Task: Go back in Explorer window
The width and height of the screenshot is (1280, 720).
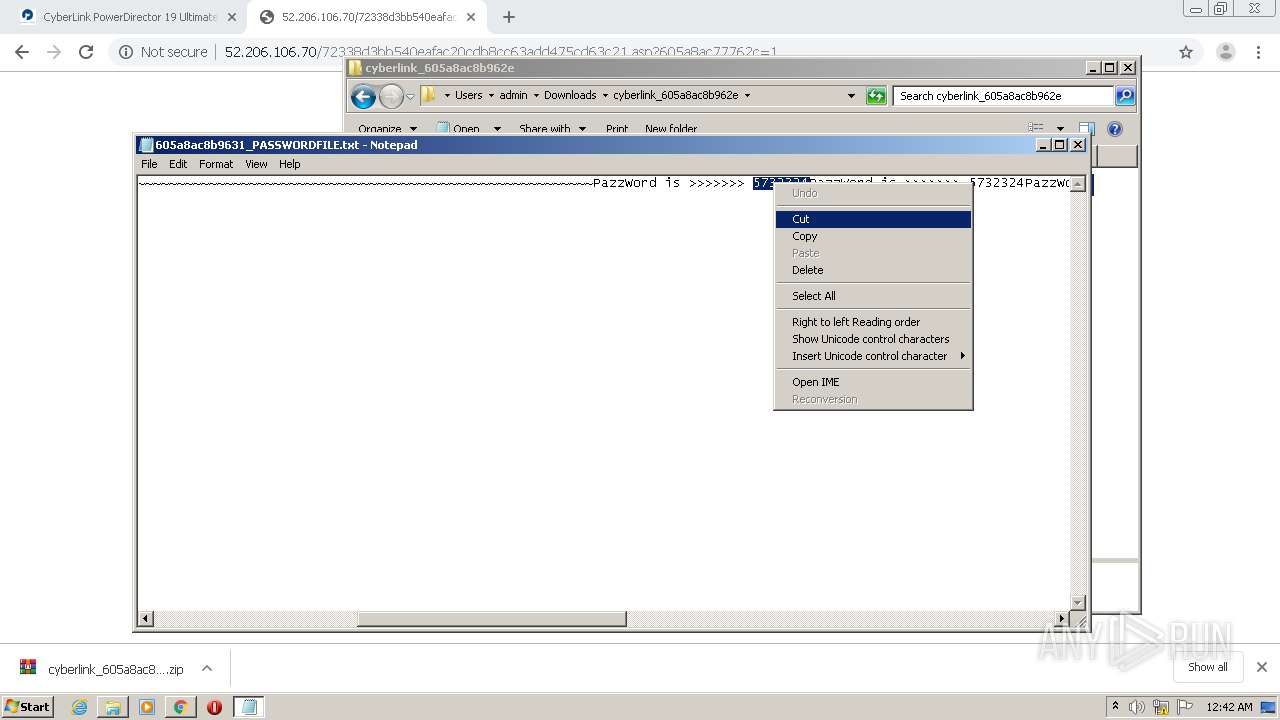Action: coord(363,96)
